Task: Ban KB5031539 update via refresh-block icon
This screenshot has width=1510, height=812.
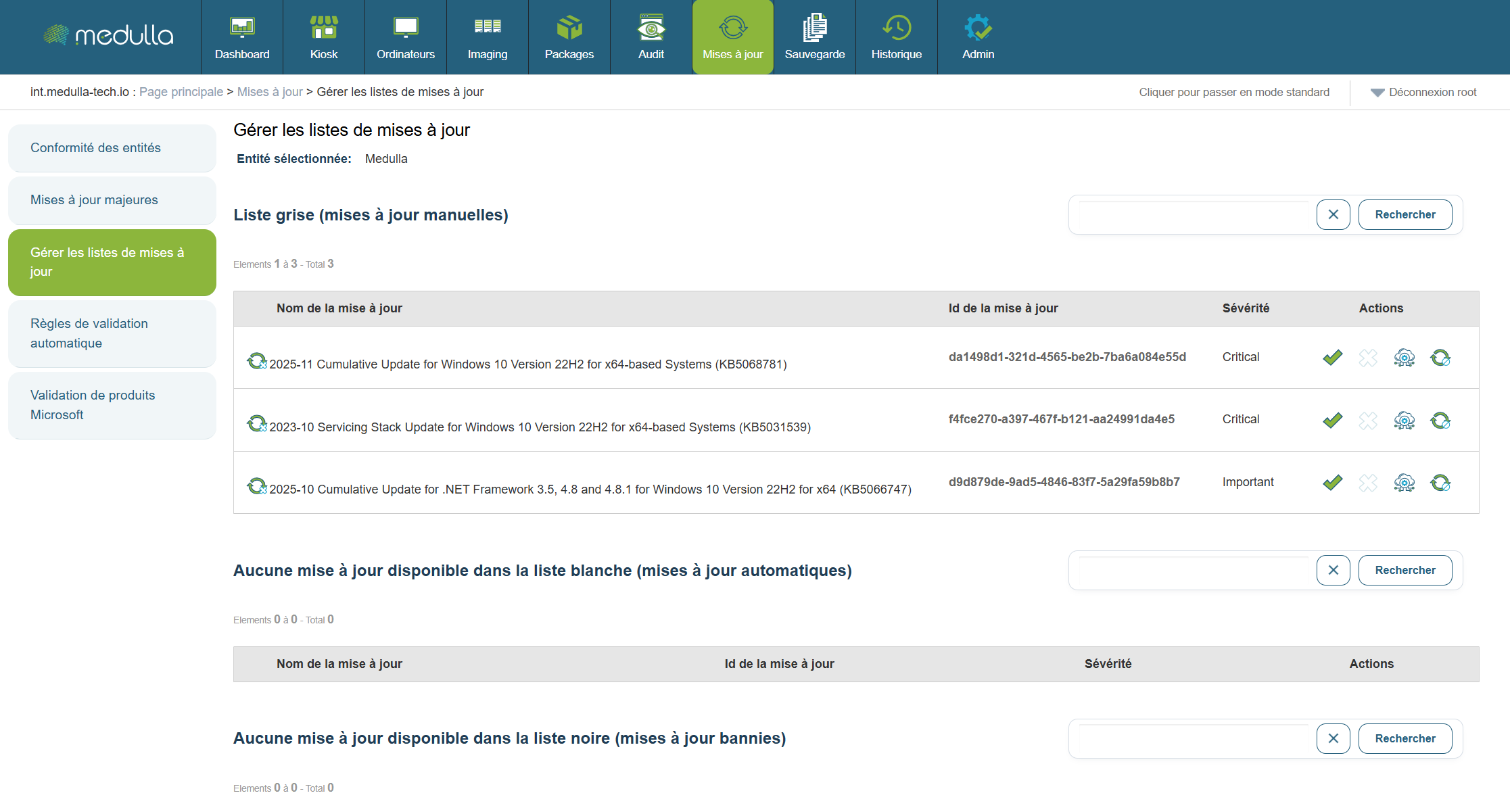Action: pos(1440,421)
